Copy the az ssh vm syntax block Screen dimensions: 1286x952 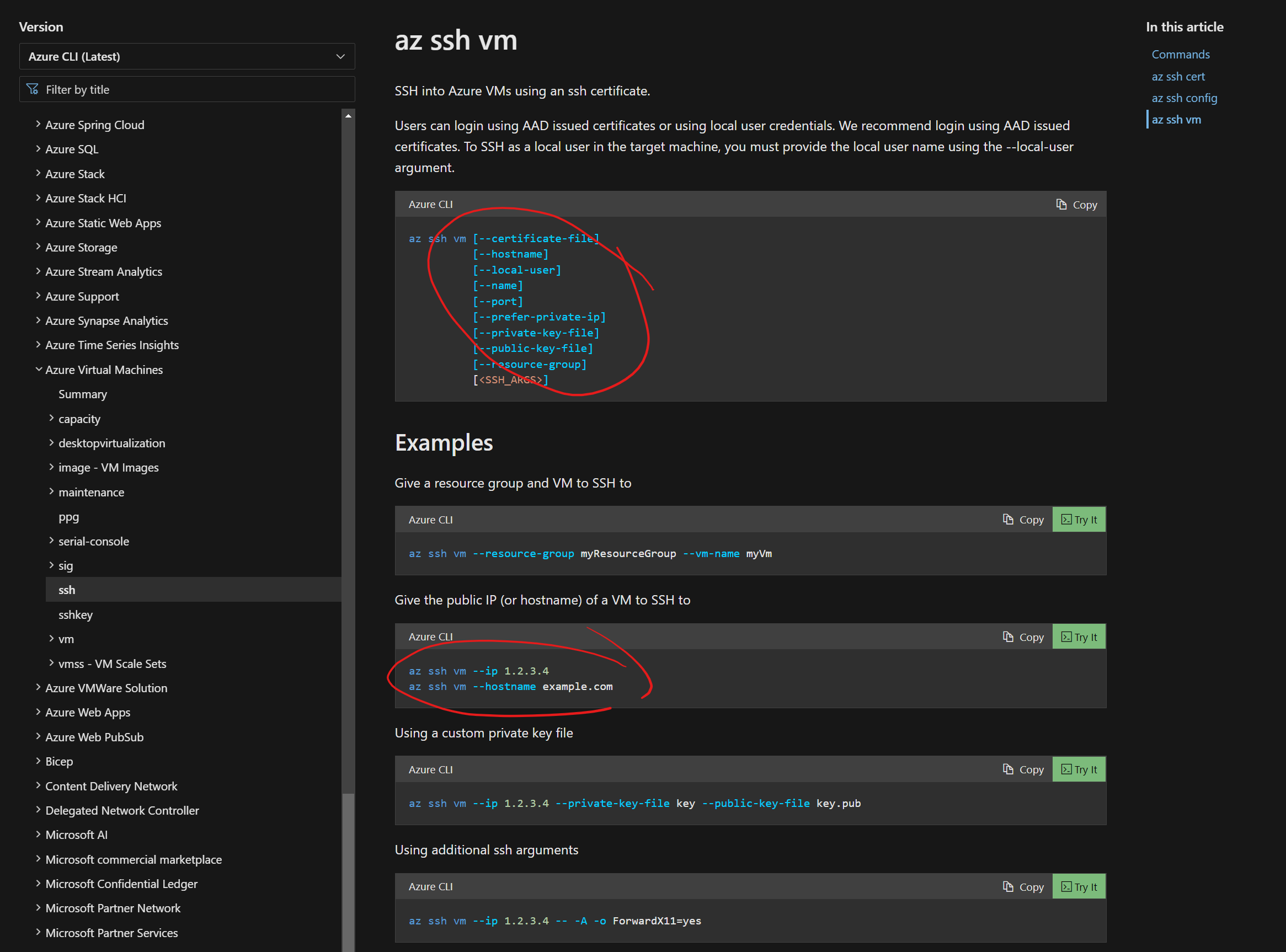point(1076,205)
